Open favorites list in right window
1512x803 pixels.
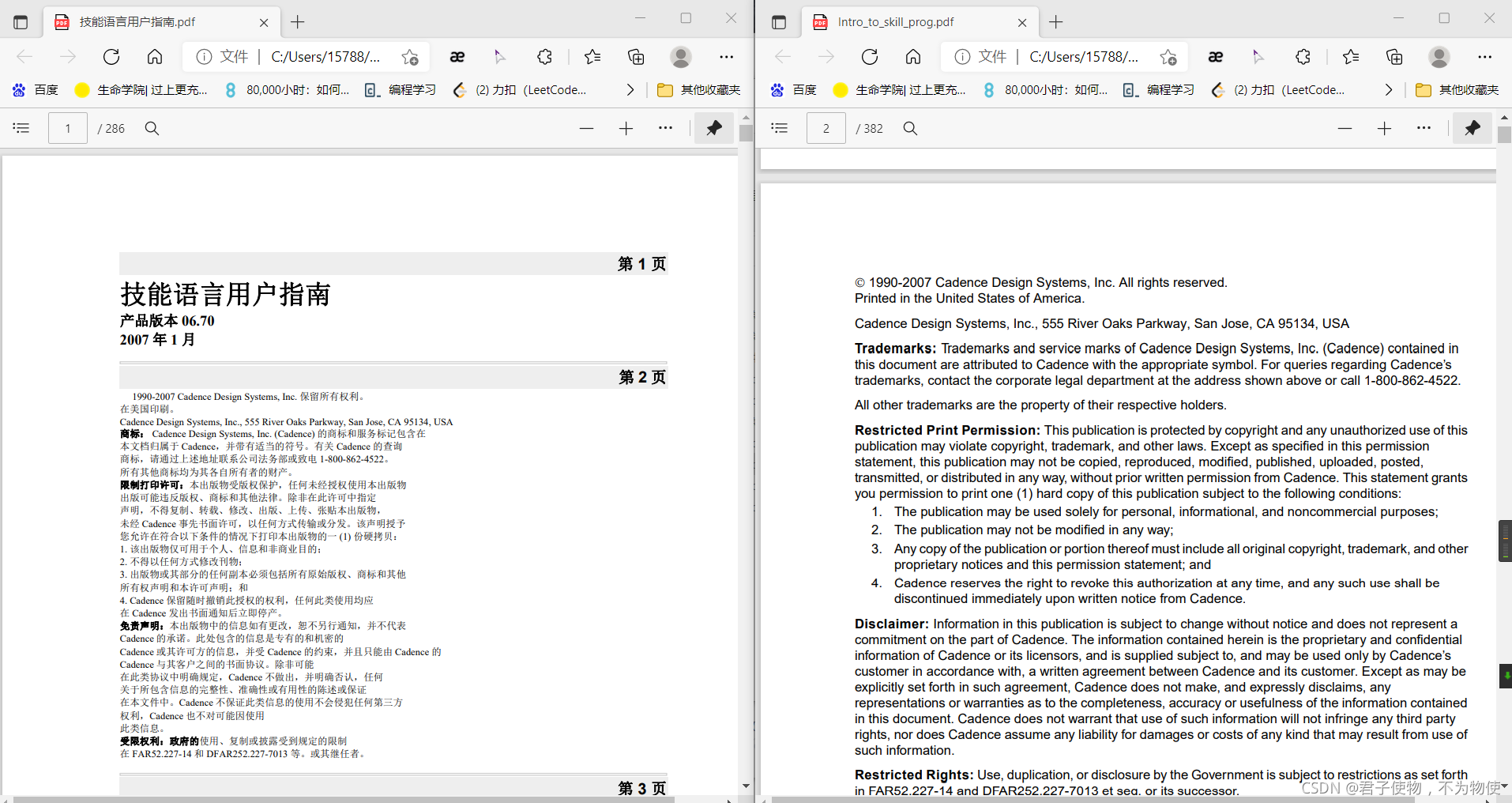(1351, 57)
